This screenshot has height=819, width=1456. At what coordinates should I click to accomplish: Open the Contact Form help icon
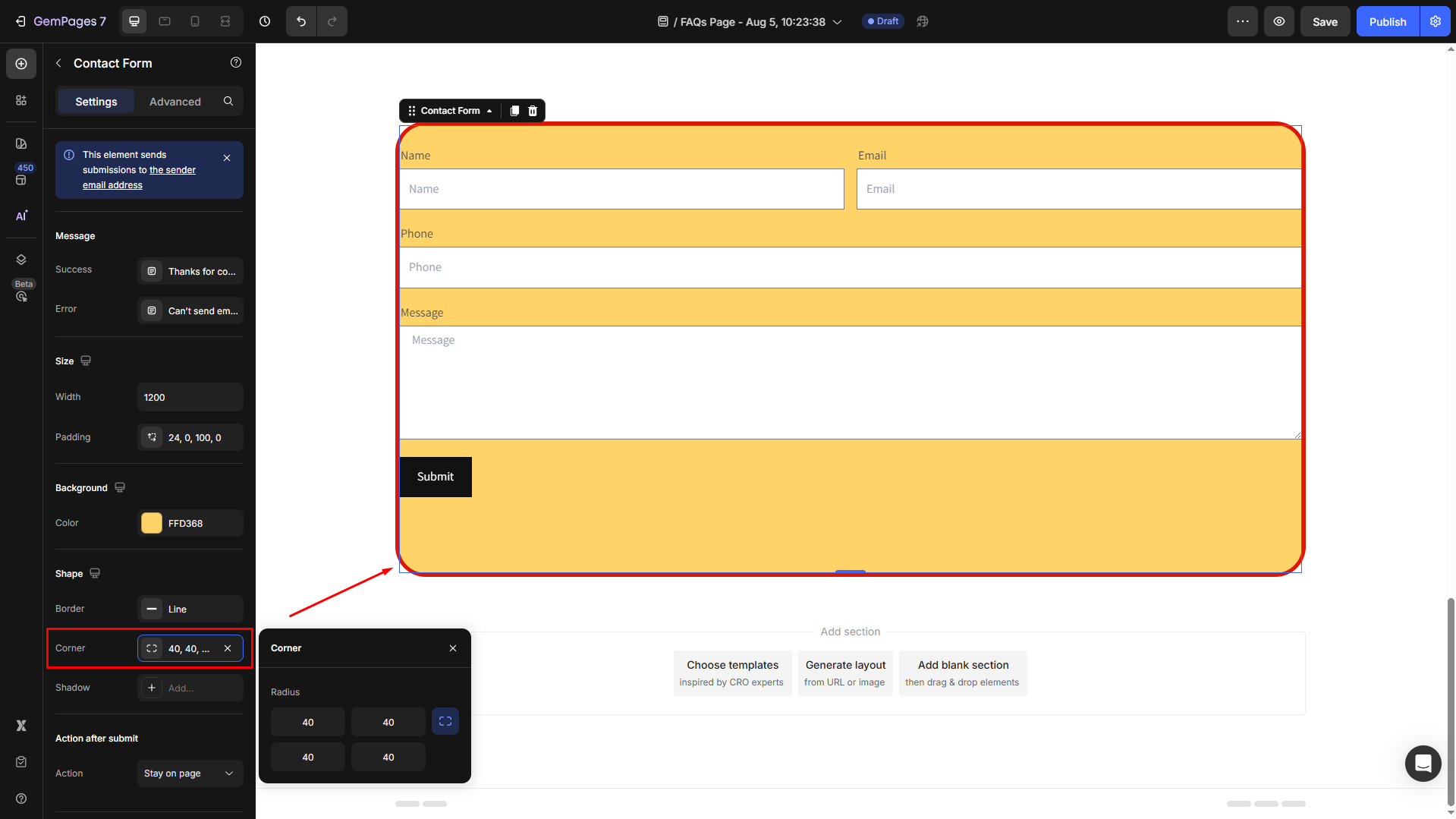point(236,63)
